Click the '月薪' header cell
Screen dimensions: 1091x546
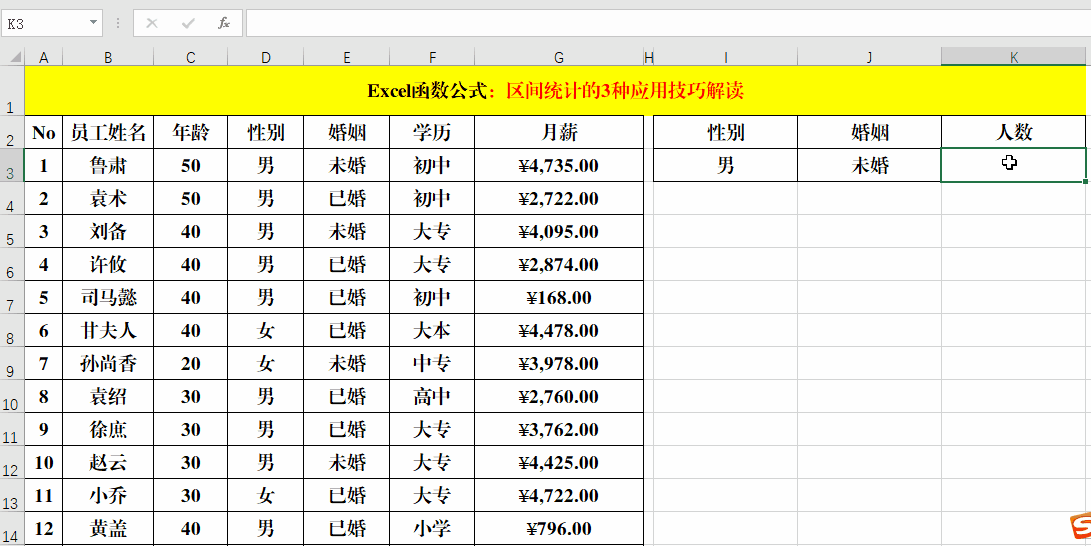559,132
